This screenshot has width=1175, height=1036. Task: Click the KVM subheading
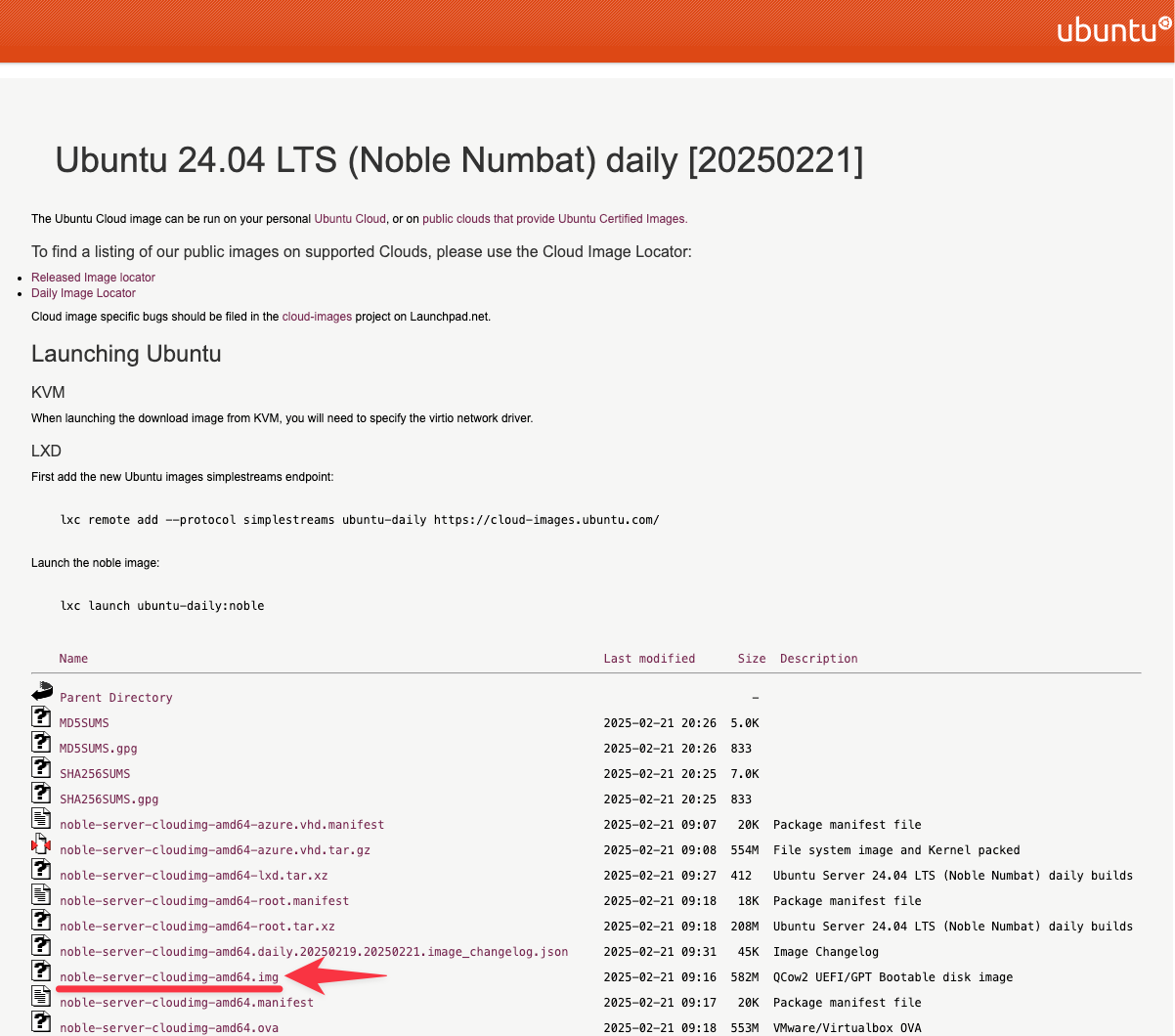click(x=48, y=393)
